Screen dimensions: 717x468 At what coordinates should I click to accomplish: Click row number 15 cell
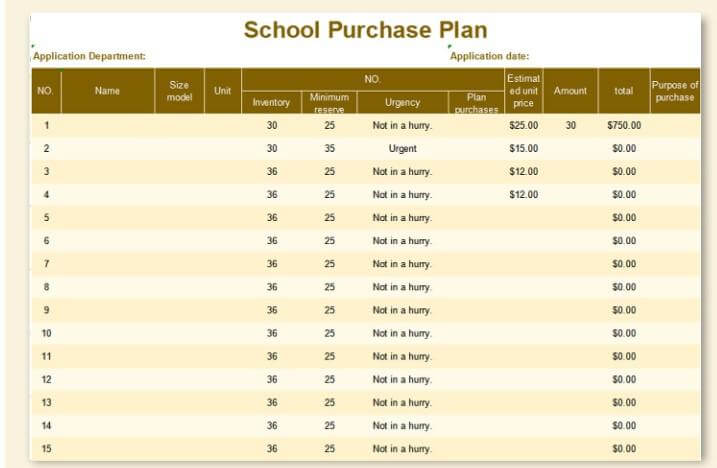tap(46, 449)
